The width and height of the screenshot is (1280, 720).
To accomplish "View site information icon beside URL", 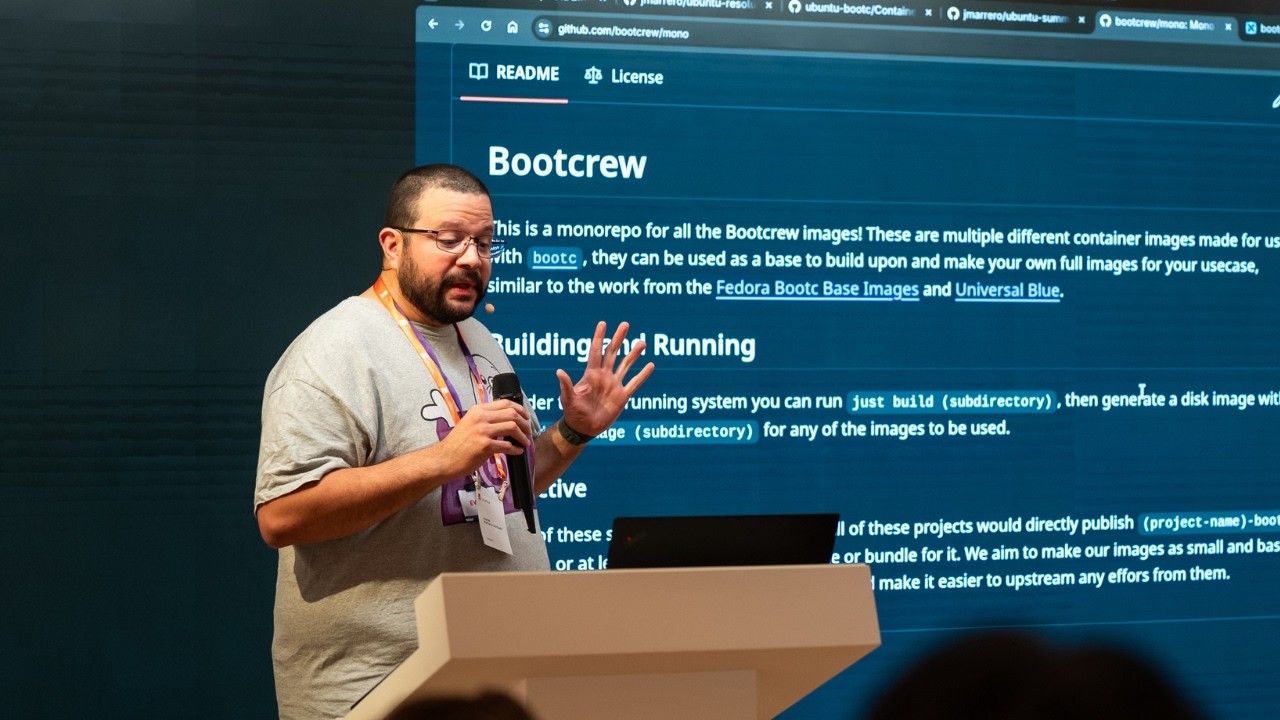I will pyautogui.click(x=543, y=29).
